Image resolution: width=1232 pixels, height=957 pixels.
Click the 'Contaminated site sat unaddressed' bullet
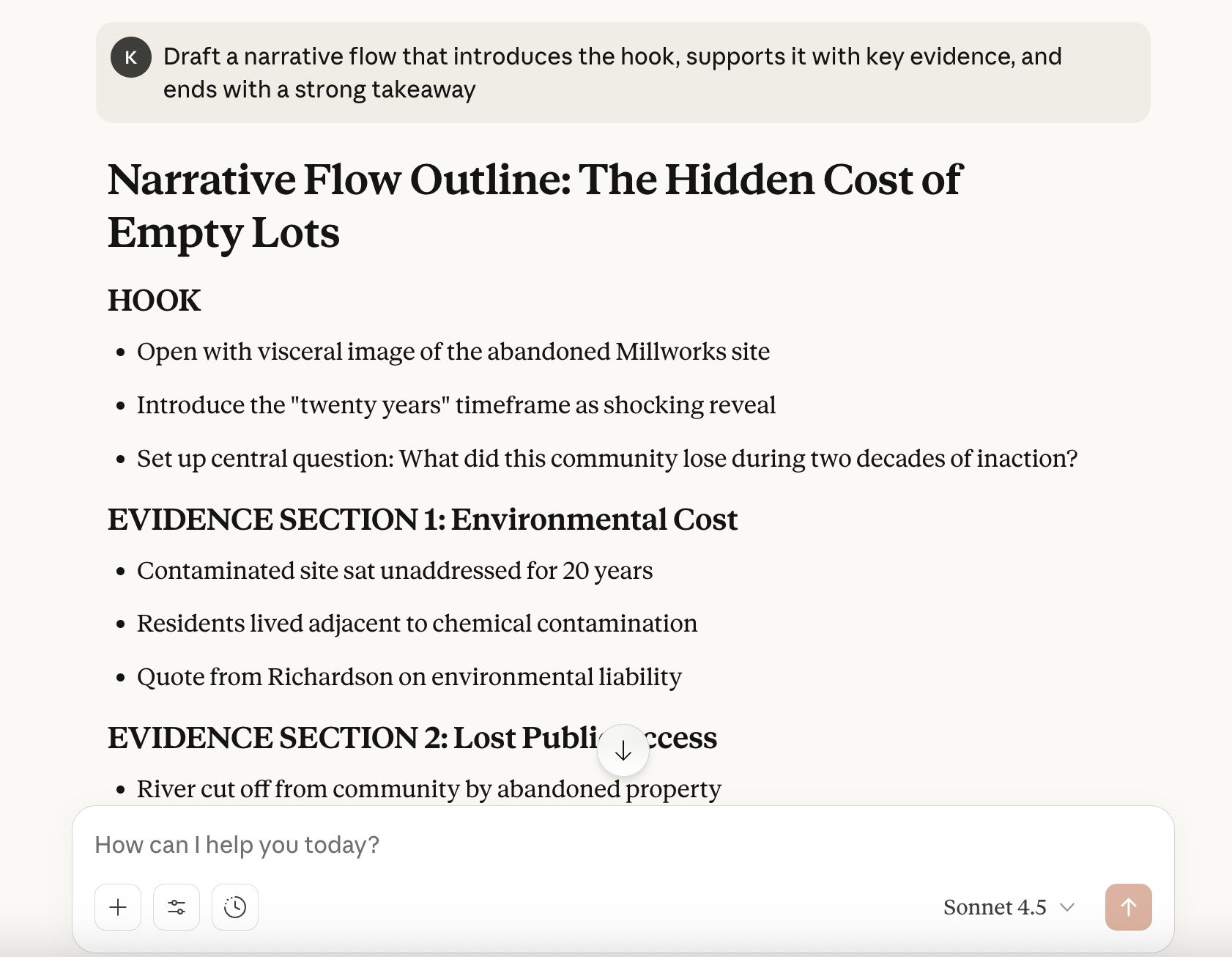[x=394, y=571]
